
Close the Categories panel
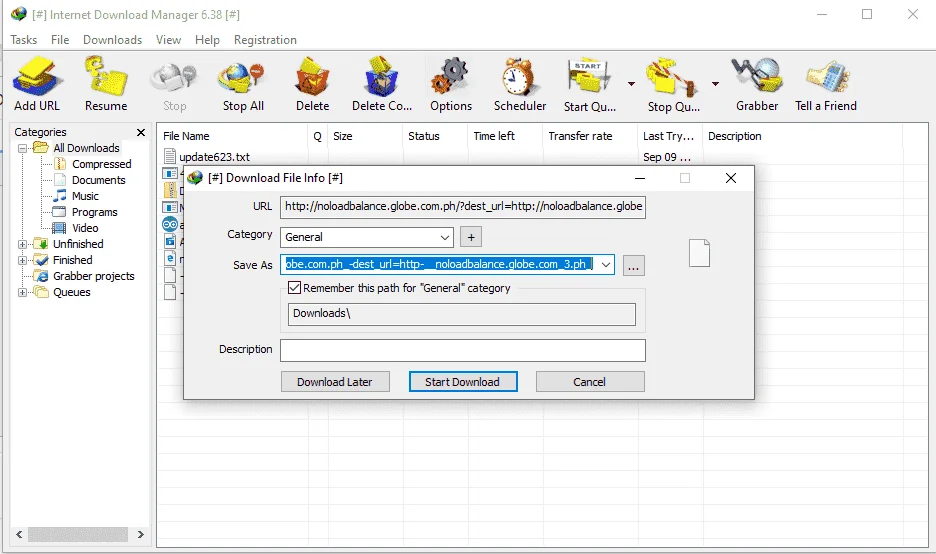(x=141, y=132)
